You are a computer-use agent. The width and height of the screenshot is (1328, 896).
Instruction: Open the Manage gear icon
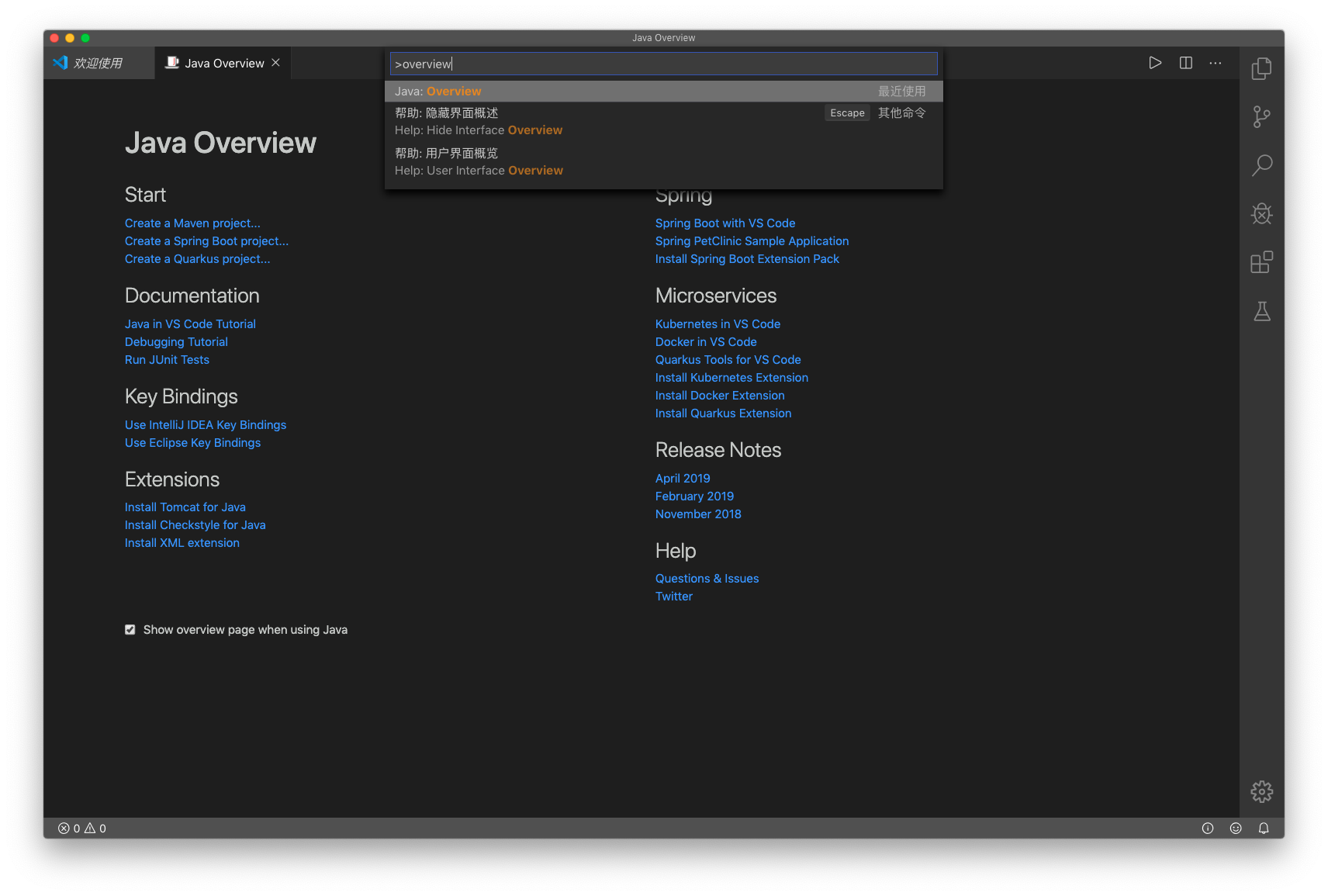coord(1261,791)
